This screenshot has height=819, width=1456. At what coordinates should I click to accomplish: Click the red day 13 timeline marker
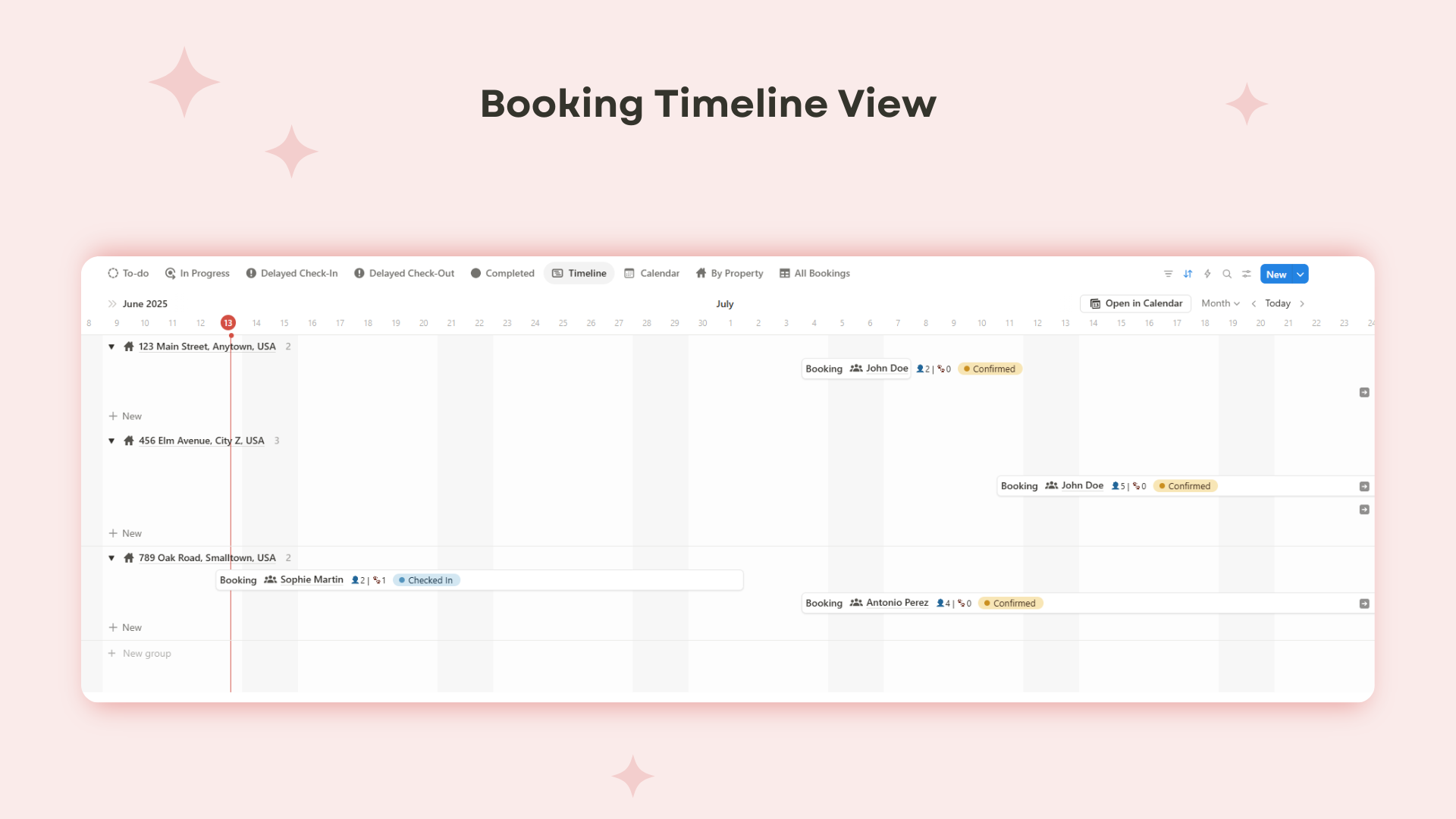point(228,323)
